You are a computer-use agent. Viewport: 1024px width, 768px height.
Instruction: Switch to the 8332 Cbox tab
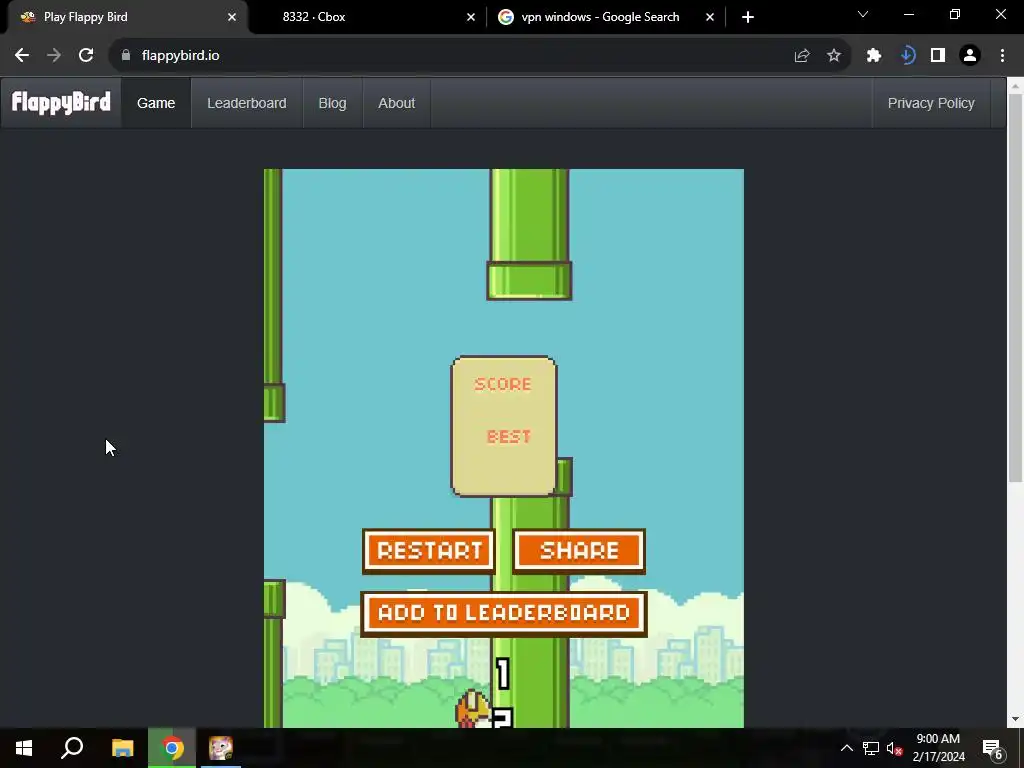368,17
